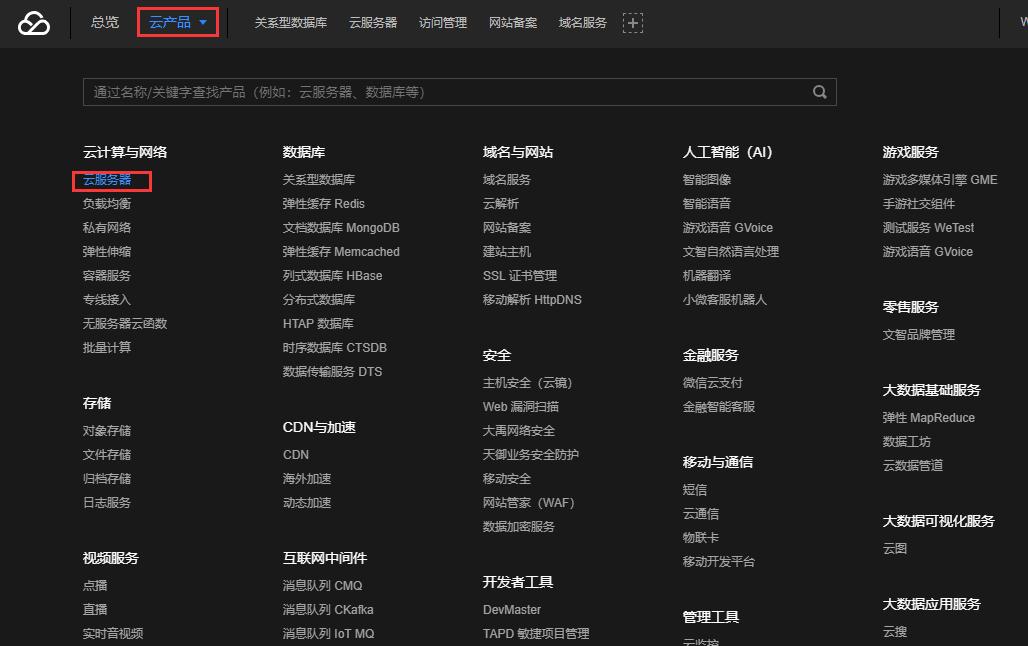Open the CDN product link
The height and width of the screenshot is (646, 1028).
tap(295, 454)
